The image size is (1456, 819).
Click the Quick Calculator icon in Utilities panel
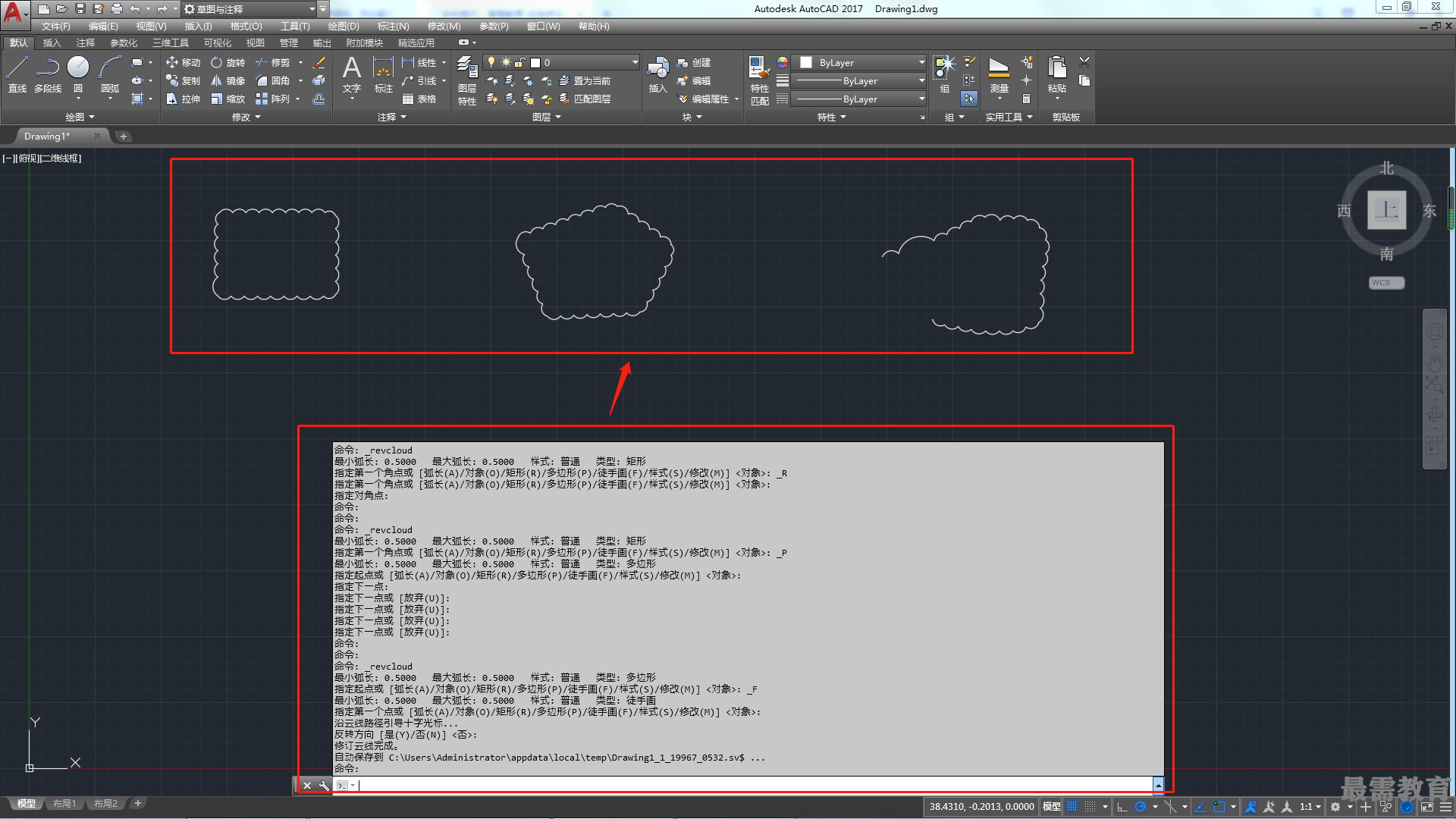pyautogui.click(x=1026, y=99)
